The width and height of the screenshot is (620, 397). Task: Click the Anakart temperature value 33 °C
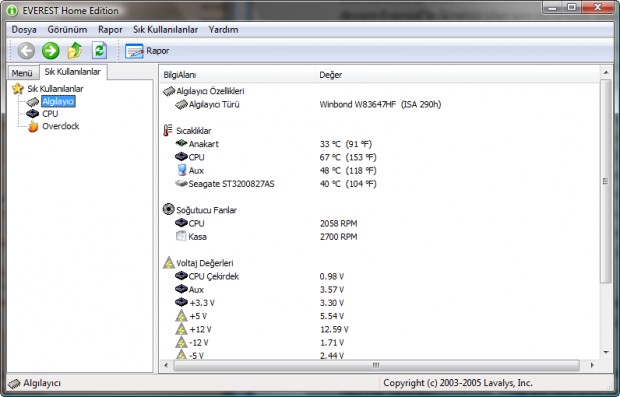point(346,144)
